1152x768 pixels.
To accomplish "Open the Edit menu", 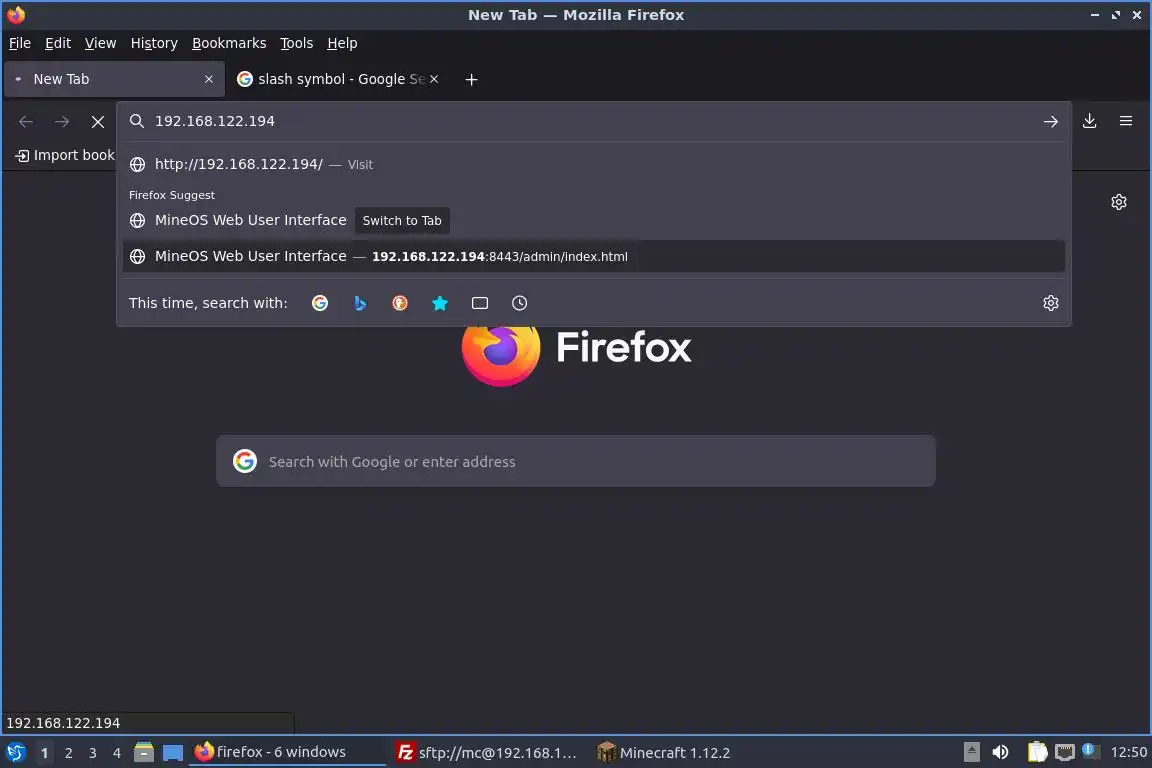I will click(58, 43).
